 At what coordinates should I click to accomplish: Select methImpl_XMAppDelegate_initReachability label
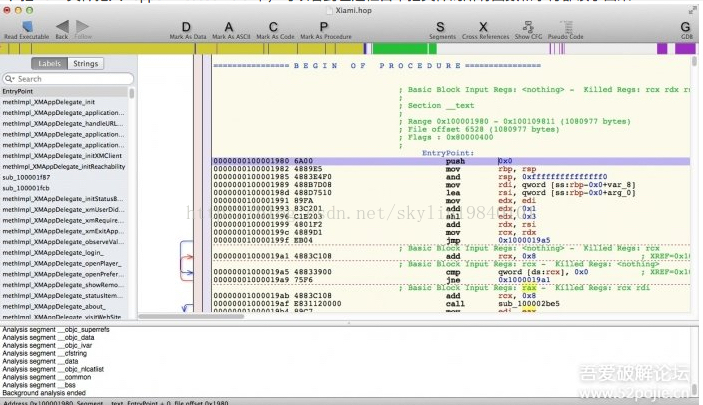[64, 167]
